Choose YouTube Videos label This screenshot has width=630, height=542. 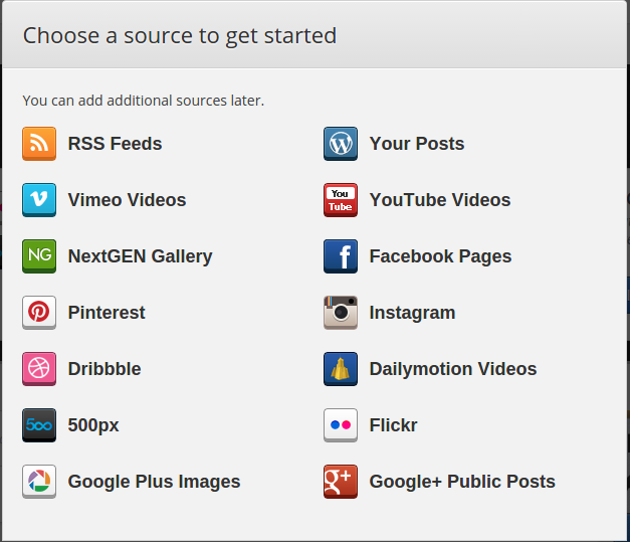[440, 200]
